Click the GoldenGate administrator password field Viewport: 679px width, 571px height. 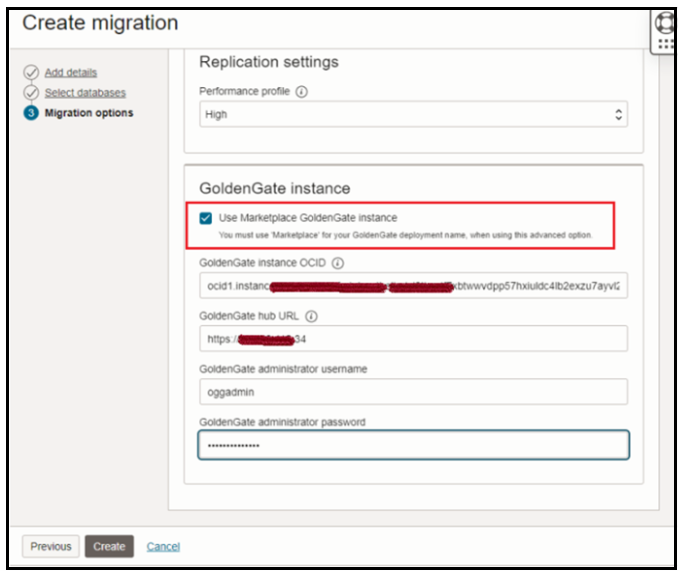coord(413,444)
